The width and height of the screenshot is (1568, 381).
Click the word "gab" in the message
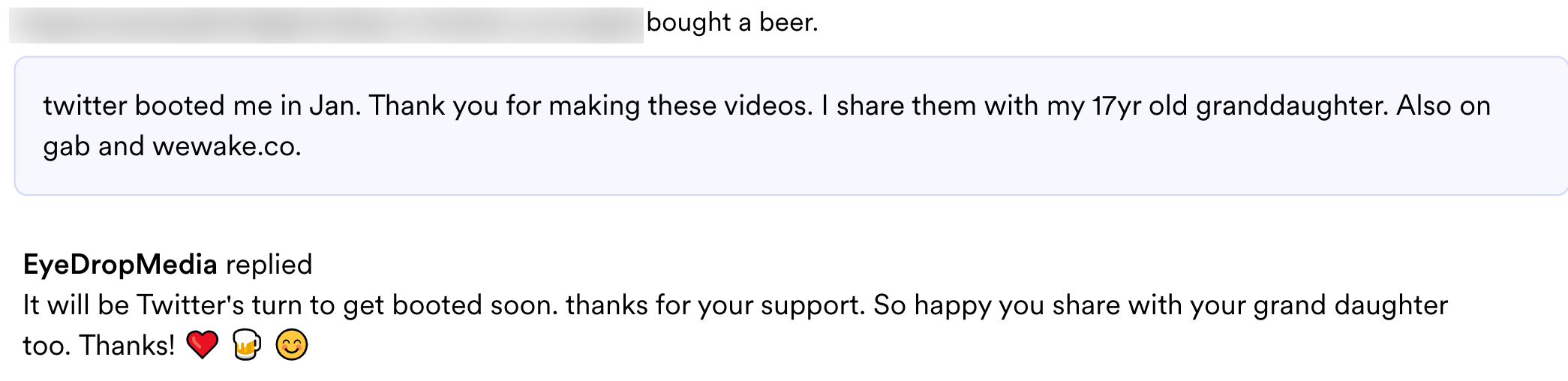(66, 146)
